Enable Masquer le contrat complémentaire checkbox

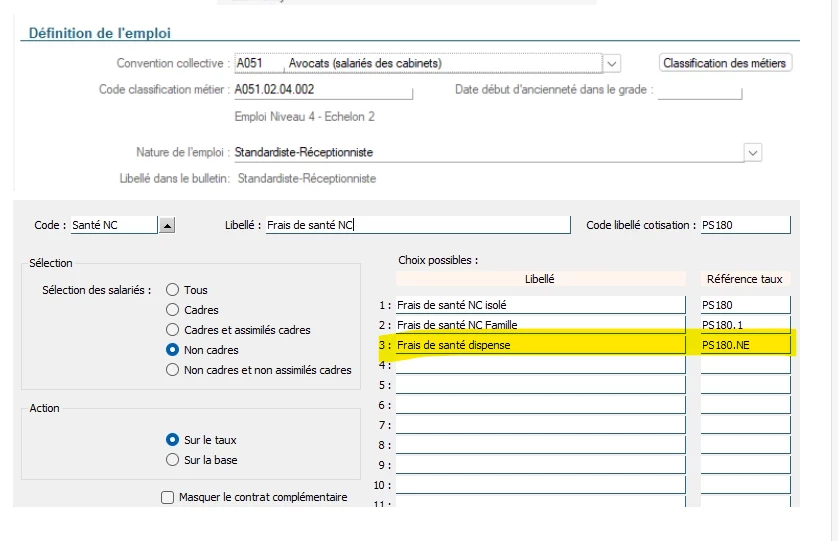pos(168,497)
